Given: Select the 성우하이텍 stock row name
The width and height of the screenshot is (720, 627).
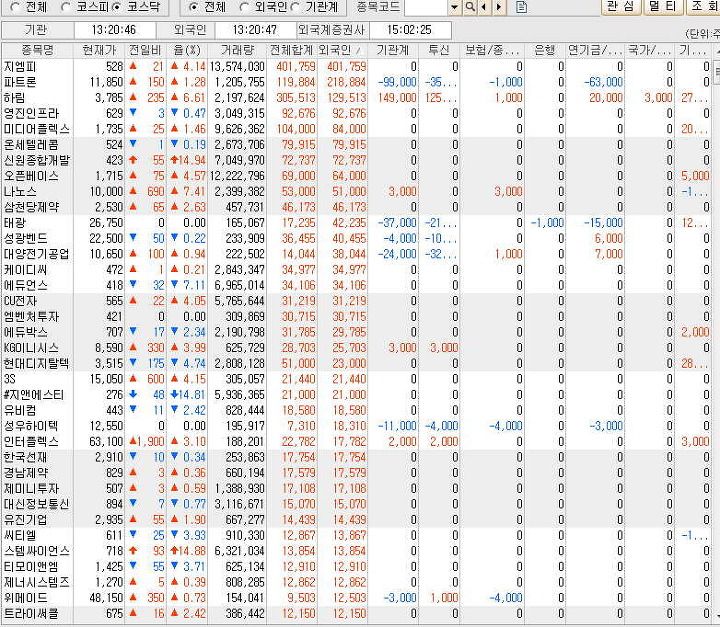Looking at the screenshot, I should pyautogui.click(x=32, y=426).
